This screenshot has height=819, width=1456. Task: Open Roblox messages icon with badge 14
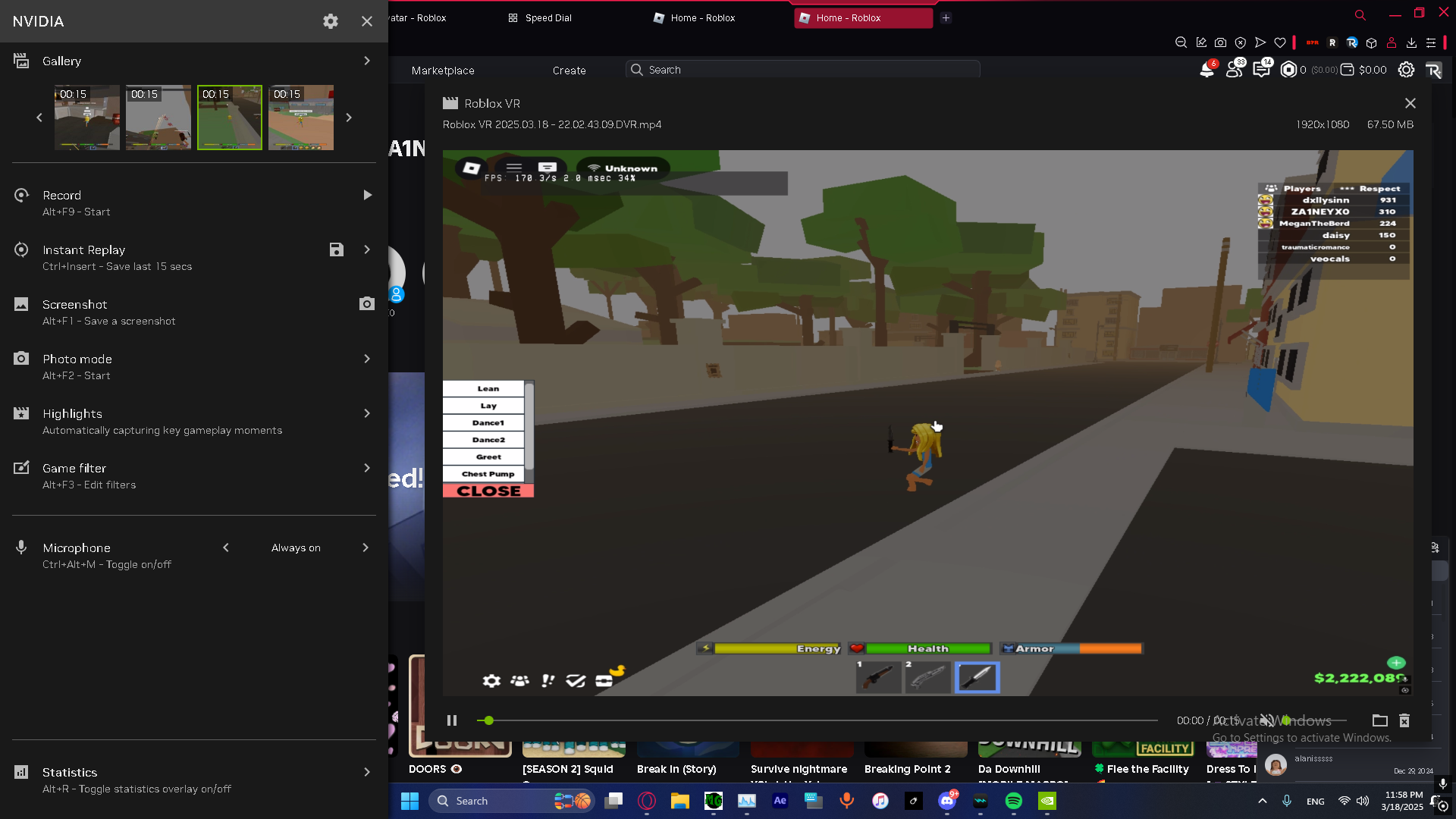click(x=1262, y=70)
